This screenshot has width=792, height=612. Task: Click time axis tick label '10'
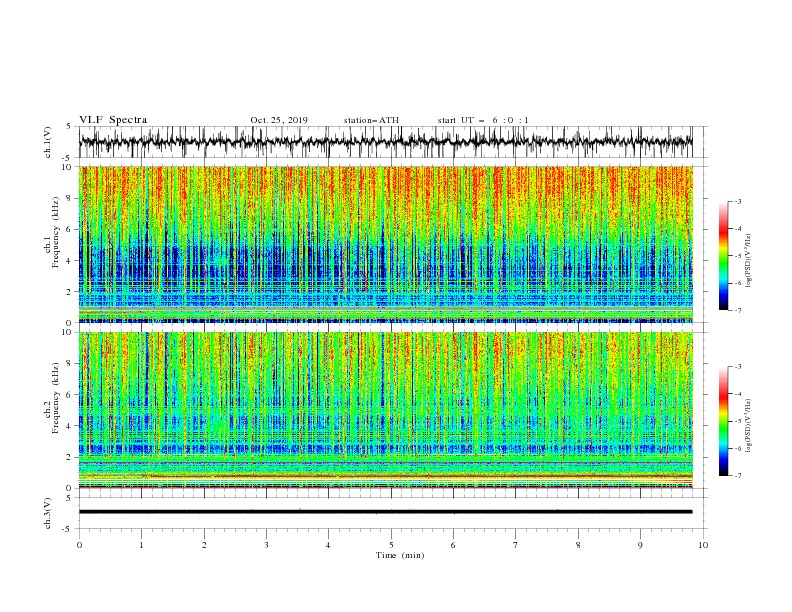[x=703, y=545]
